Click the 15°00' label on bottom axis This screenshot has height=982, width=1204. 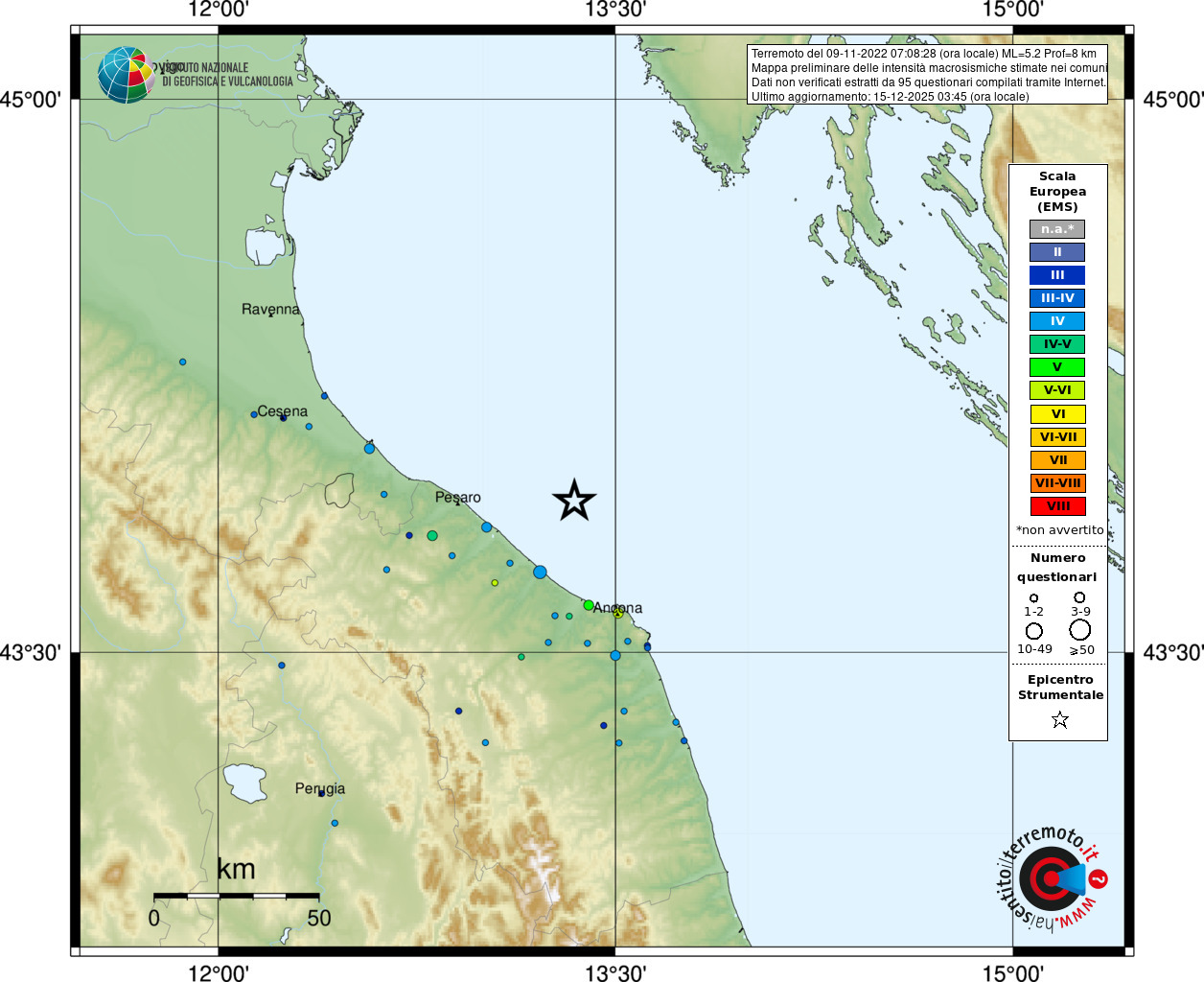click(1013, 972)
